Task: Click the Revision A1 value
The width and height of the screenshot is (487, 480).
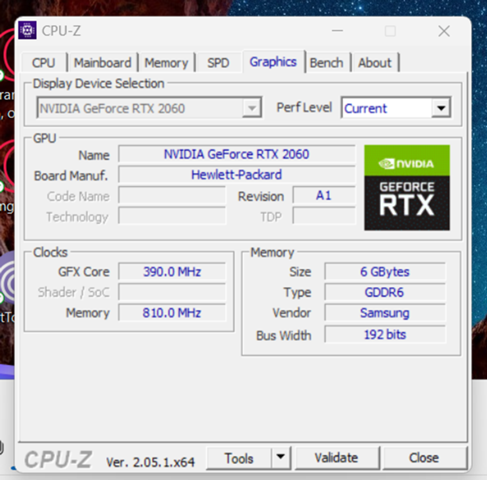Action: click(x=324, y=195)
